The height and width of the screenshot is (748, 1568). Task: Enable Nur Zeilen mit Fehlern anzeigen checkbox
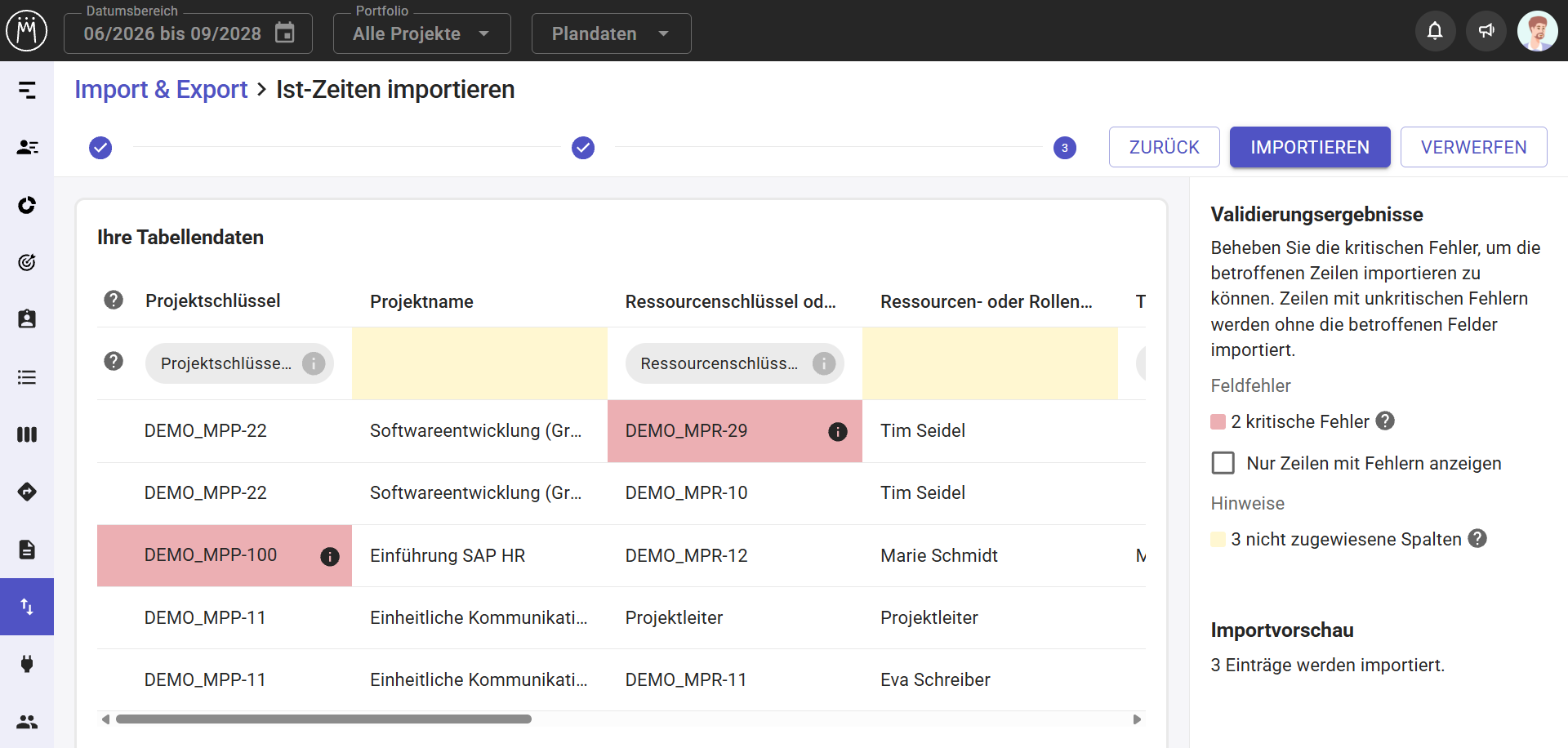point(1223,463)
